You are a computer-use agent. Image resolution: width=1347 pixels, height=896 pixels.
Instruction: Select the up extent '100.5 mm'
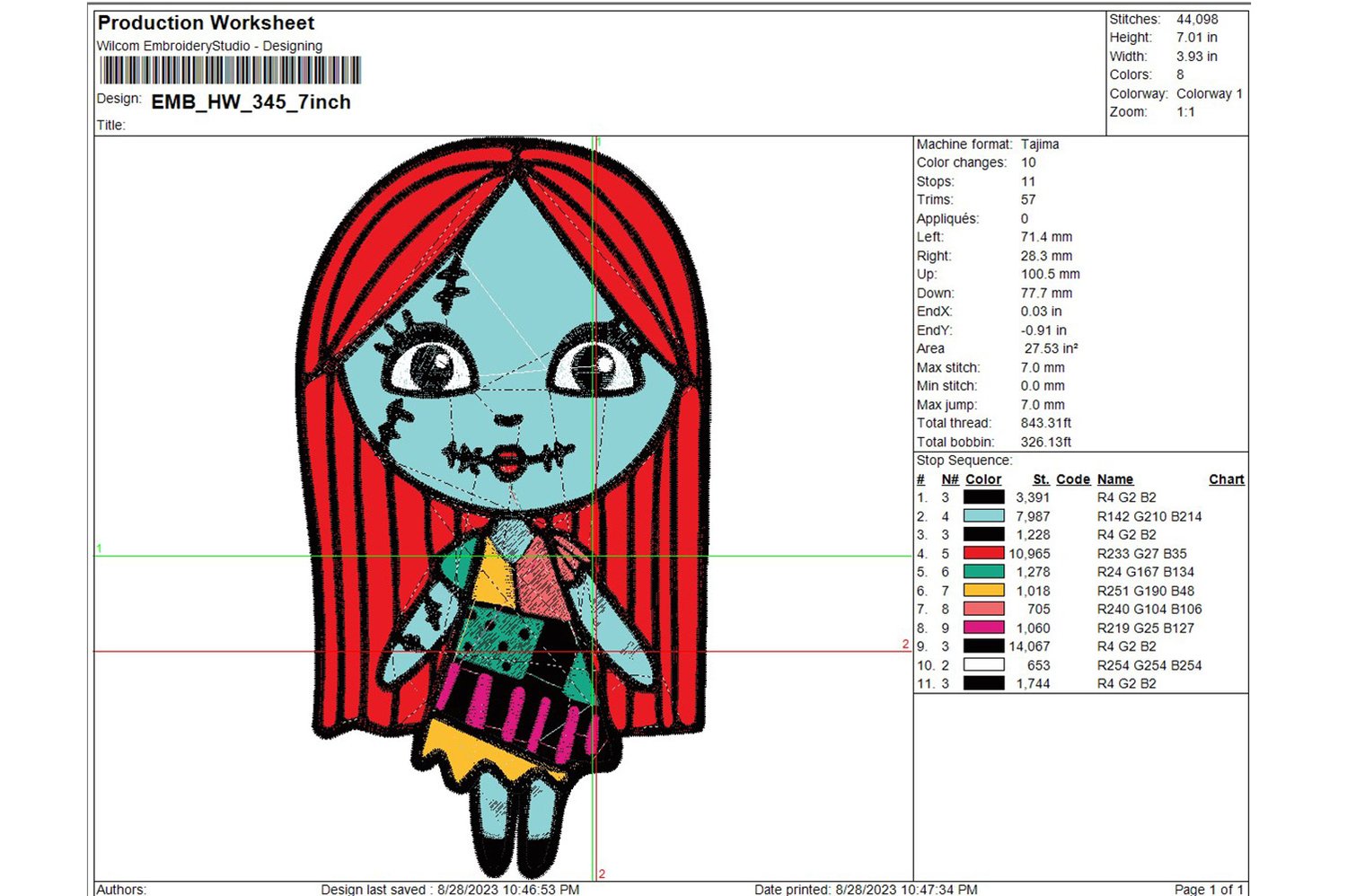click(x=1051, y=274)
